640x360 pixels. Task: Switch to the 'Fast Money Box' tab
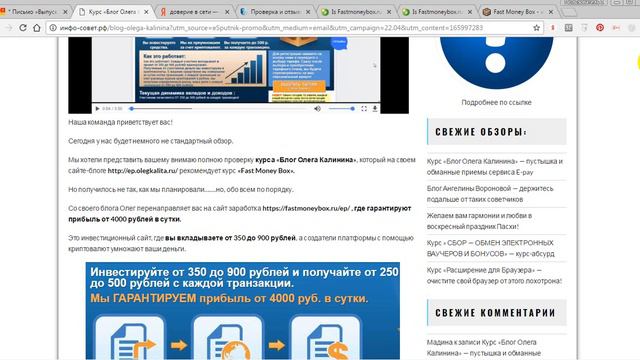coord(518,12)
